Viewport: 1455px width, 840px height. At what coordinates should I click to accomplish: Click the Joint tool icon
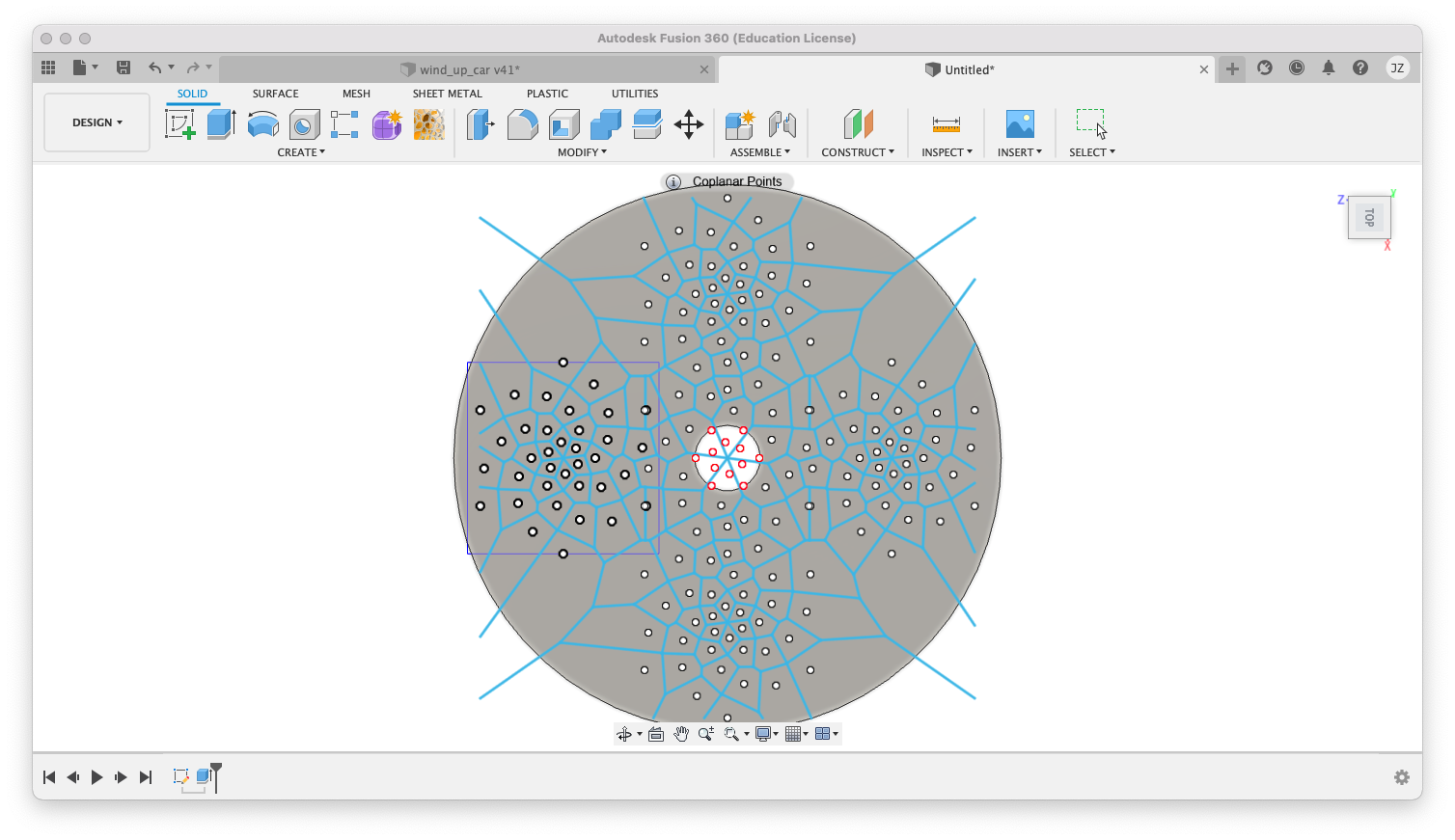click(782, 124)
